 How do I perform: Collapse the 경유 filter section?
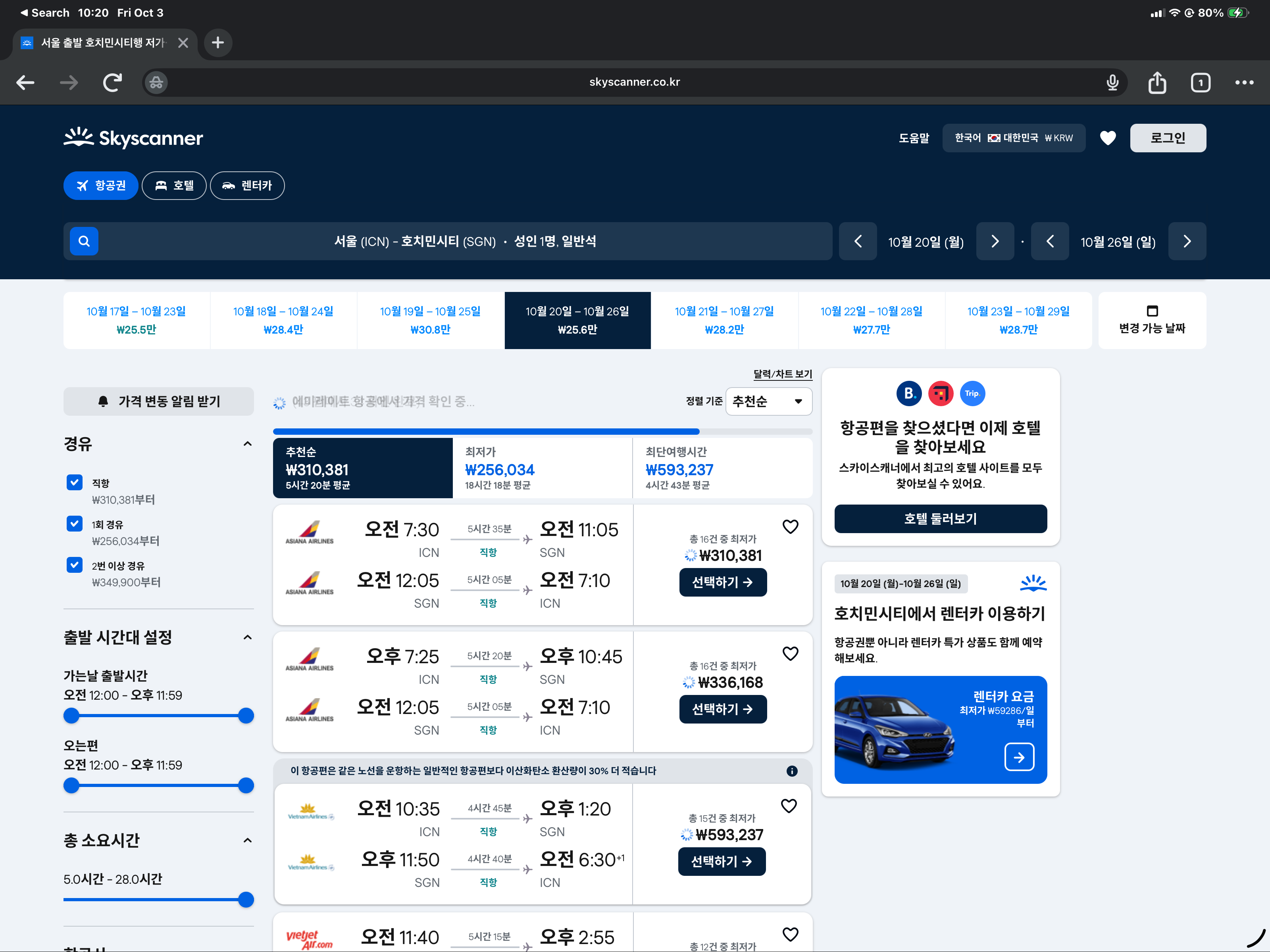[x=248, y=444]
